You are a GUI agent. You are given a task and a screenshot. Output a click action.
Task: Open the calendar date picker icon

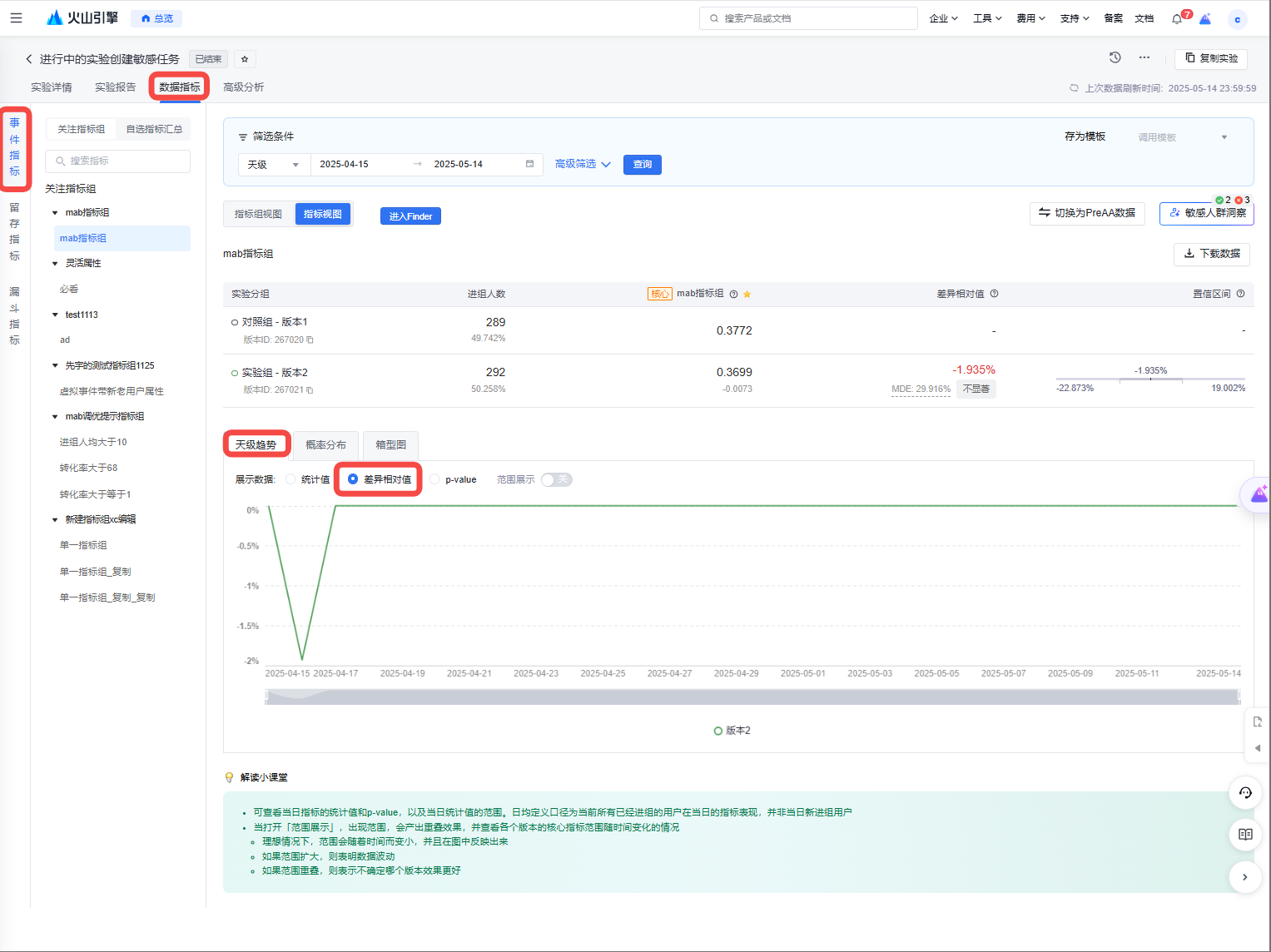click(529, 164)
